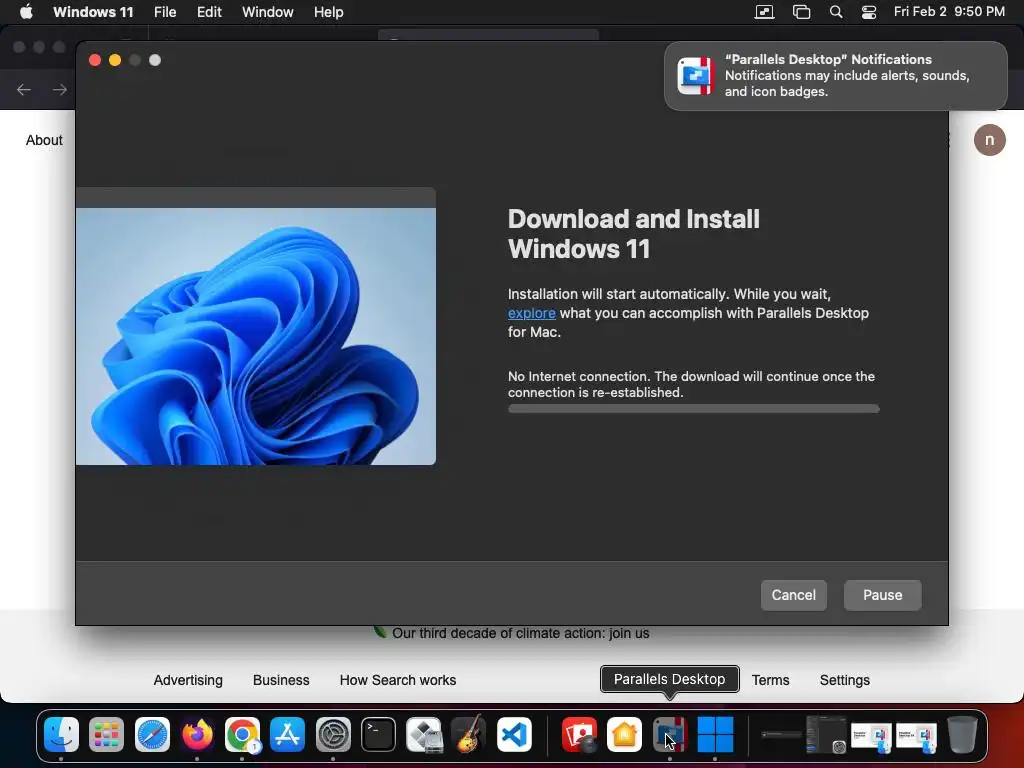
Task: Click the Parallels Desktop Notifications banner
Action: (835, 76)
